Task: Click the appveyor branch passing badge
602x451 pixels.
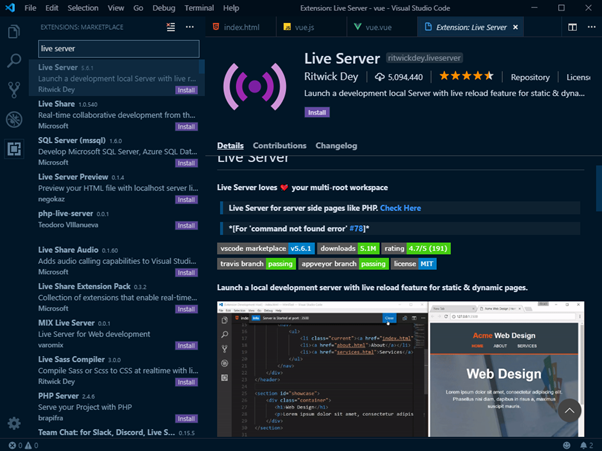Action: point(344,264)
